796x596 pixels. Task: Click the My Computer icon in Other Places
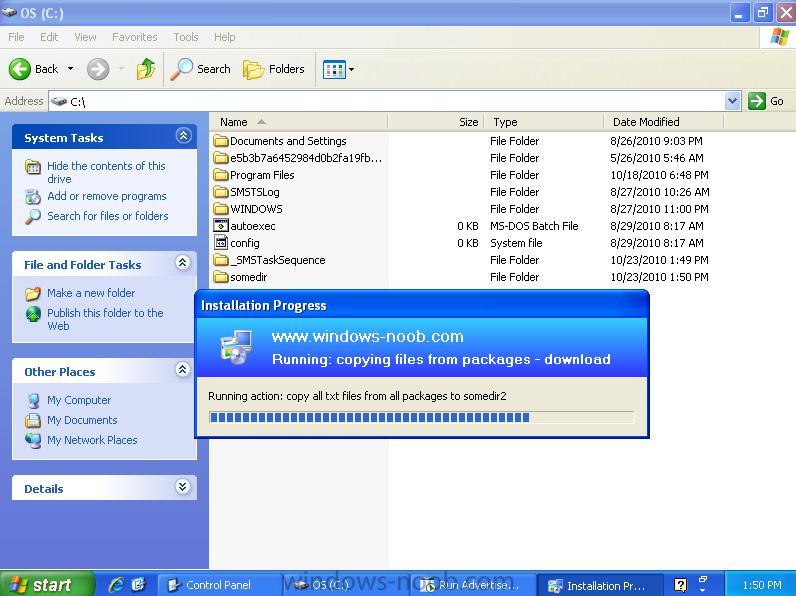34,401
